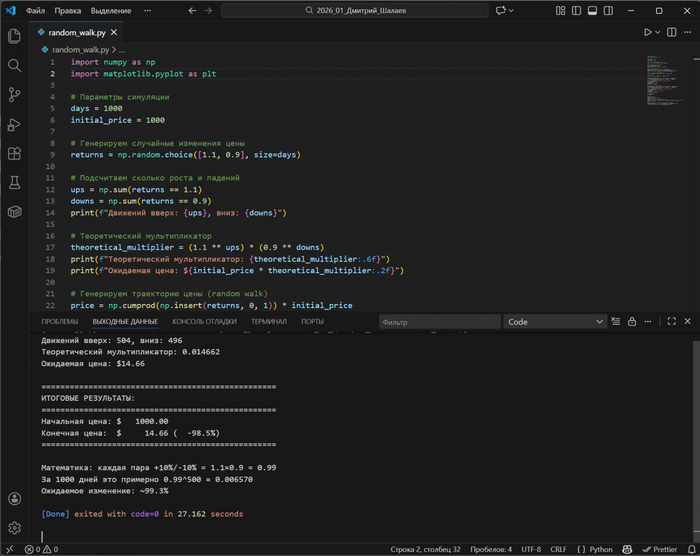Open the Explorer view in activity bar

[x=14, y=36]
